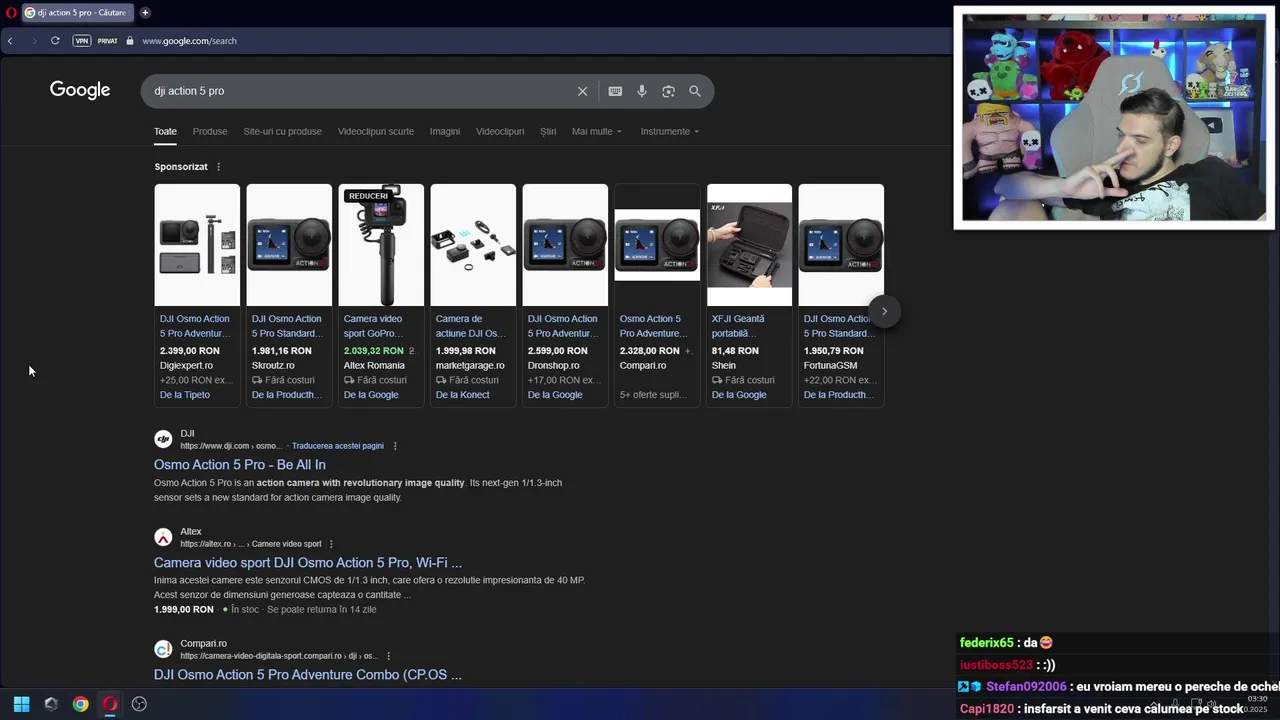Open Camera de acțiune DJI Os link
The image size is (1280, 720).
[471, 326]
